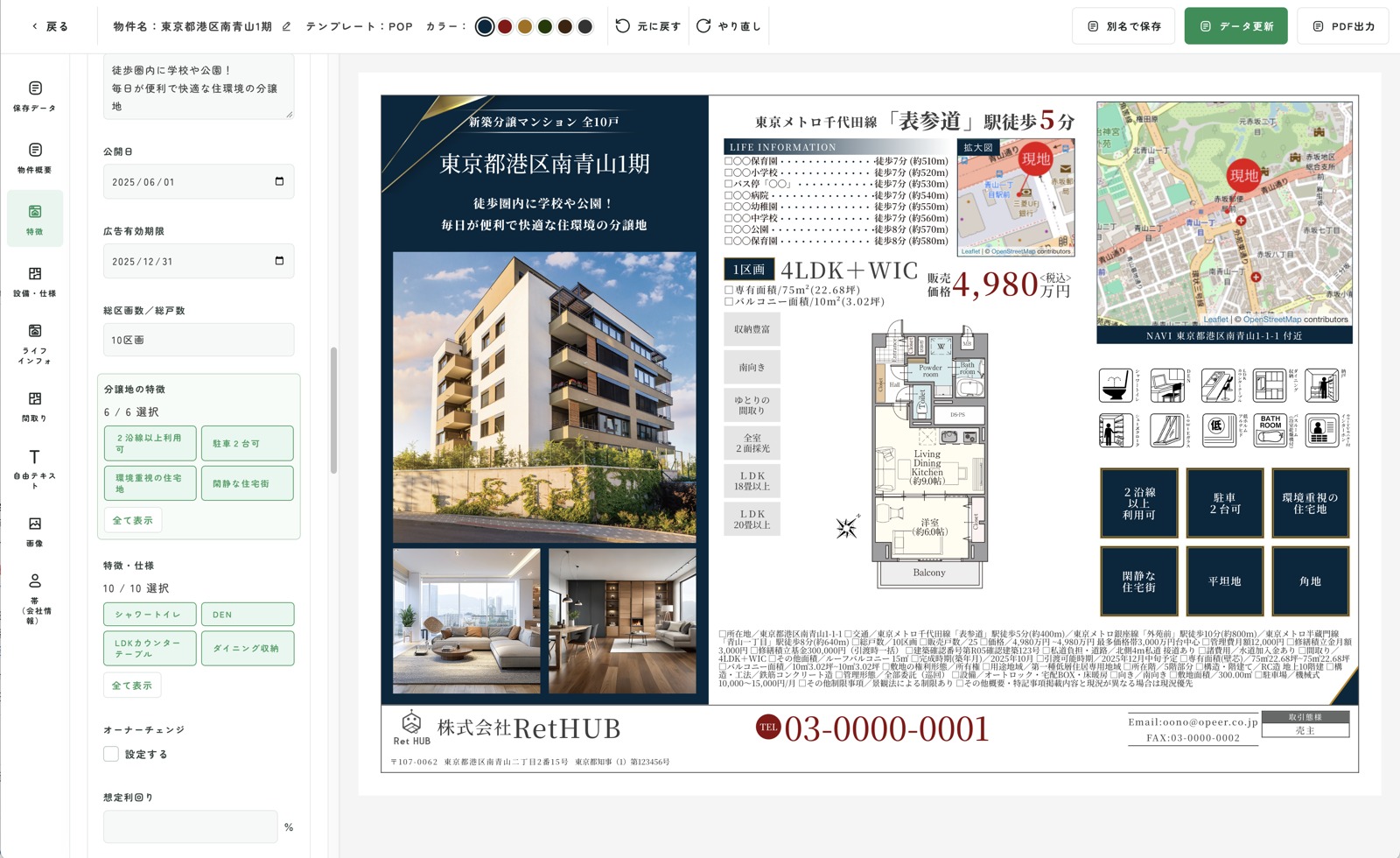Click the PDF出力 button
Screen dimensions: 1400x858
[1343, 26]
